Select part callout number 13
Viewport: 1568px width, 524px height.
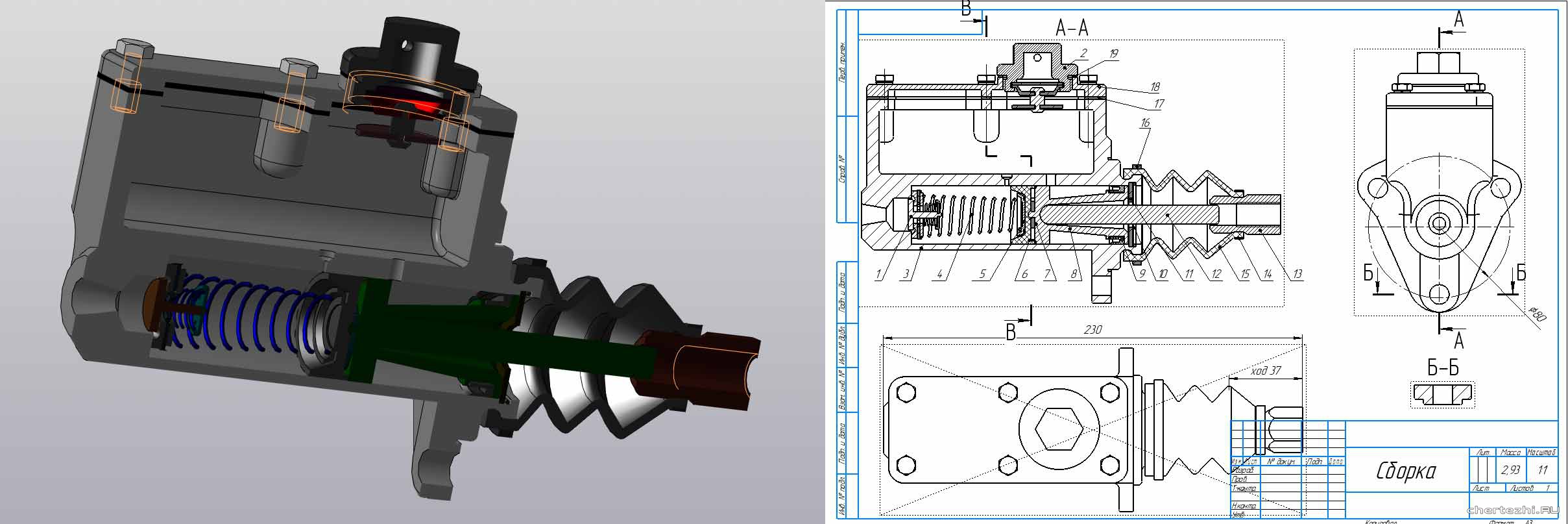pyautogui.click(x=1297, y=274)
